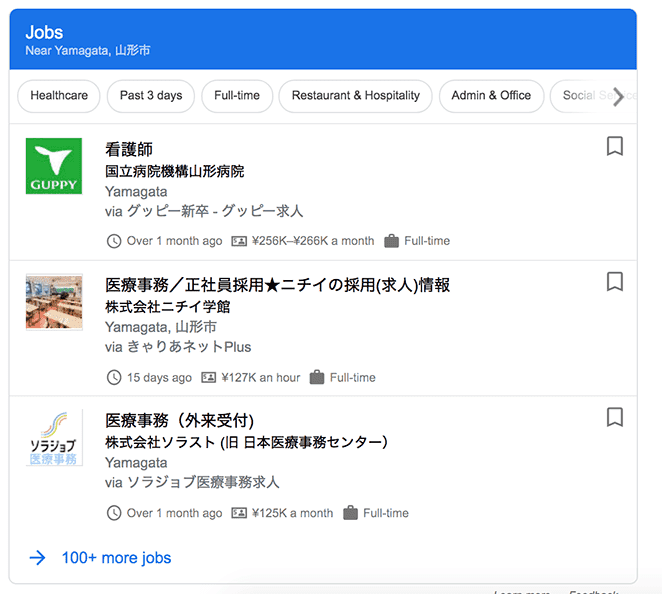The height and width of the screenshot is (594, 662).
Task: Bookmark the 医療事務（外来受付) job listing
Action: 615,417
